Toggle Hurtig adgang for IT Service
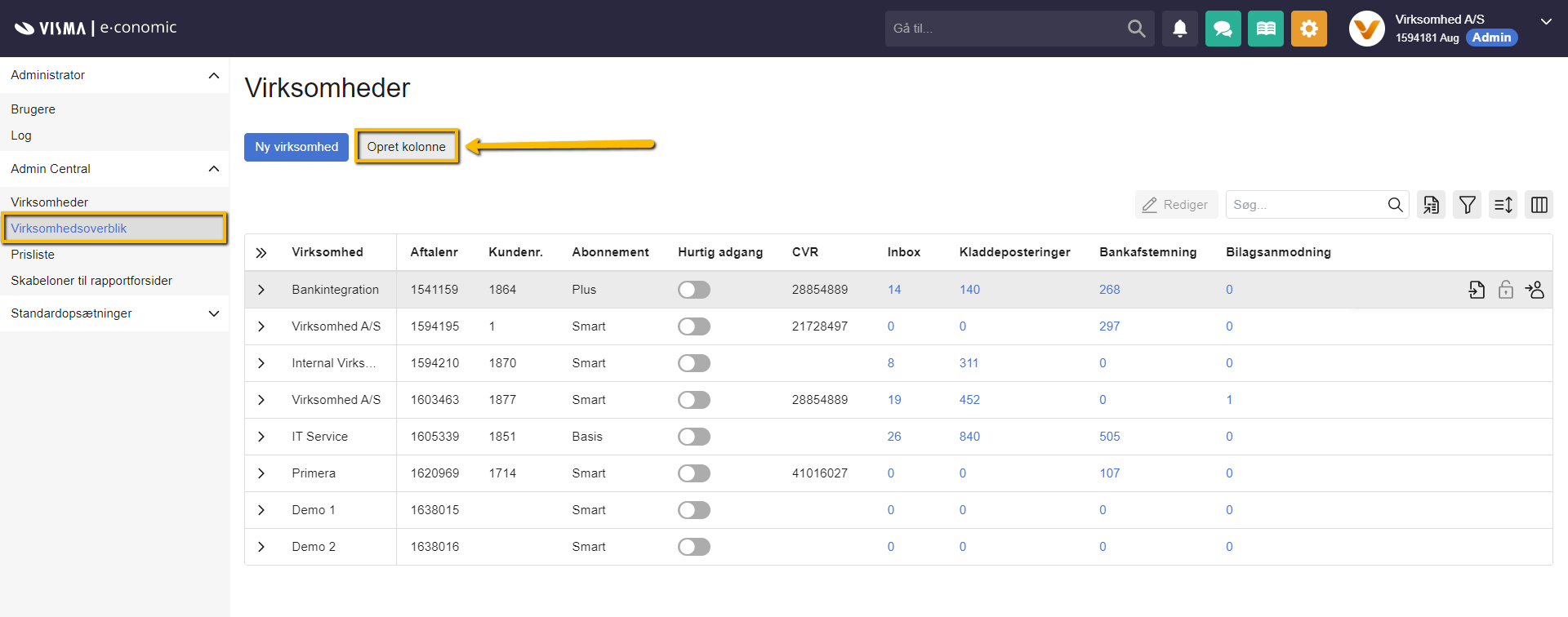 click(693, 437)
